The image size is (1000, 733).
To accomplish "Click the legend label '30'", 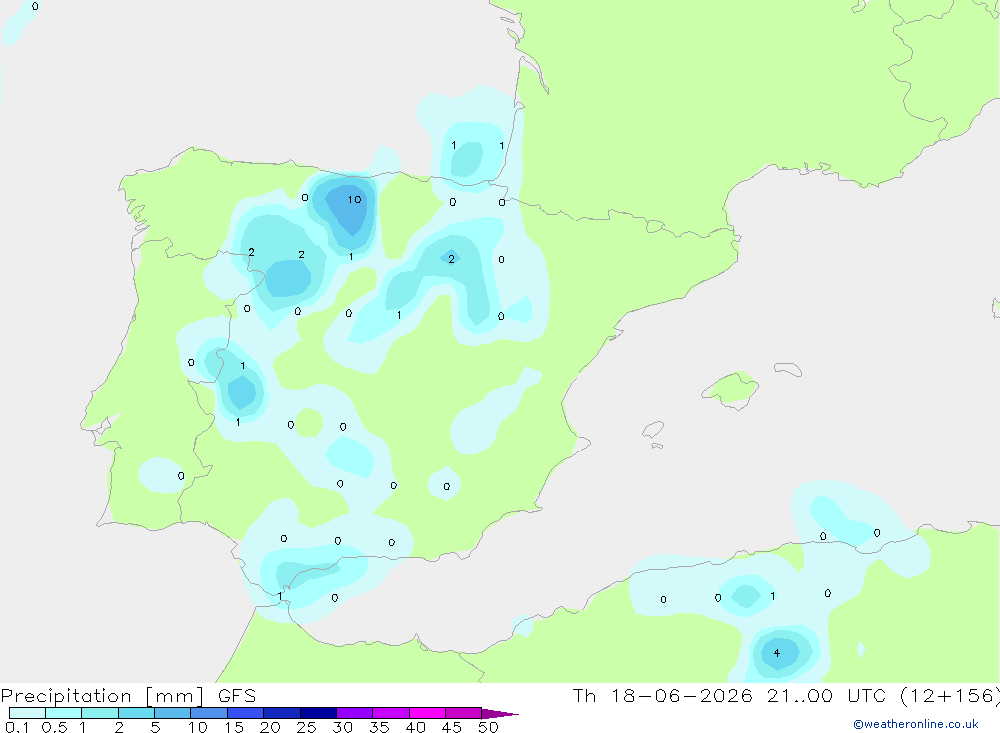I will (343, 727).
